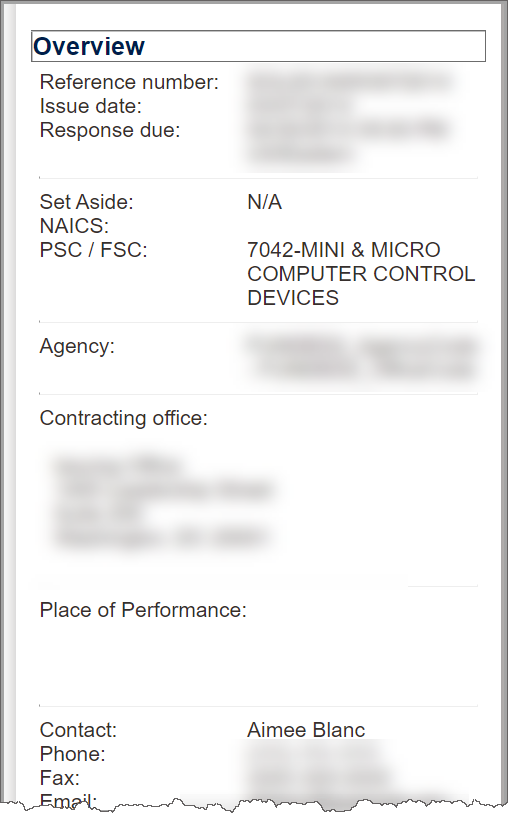Click the Response due label
This screenshot has height=814, width=508.
[x=110, y=130]
